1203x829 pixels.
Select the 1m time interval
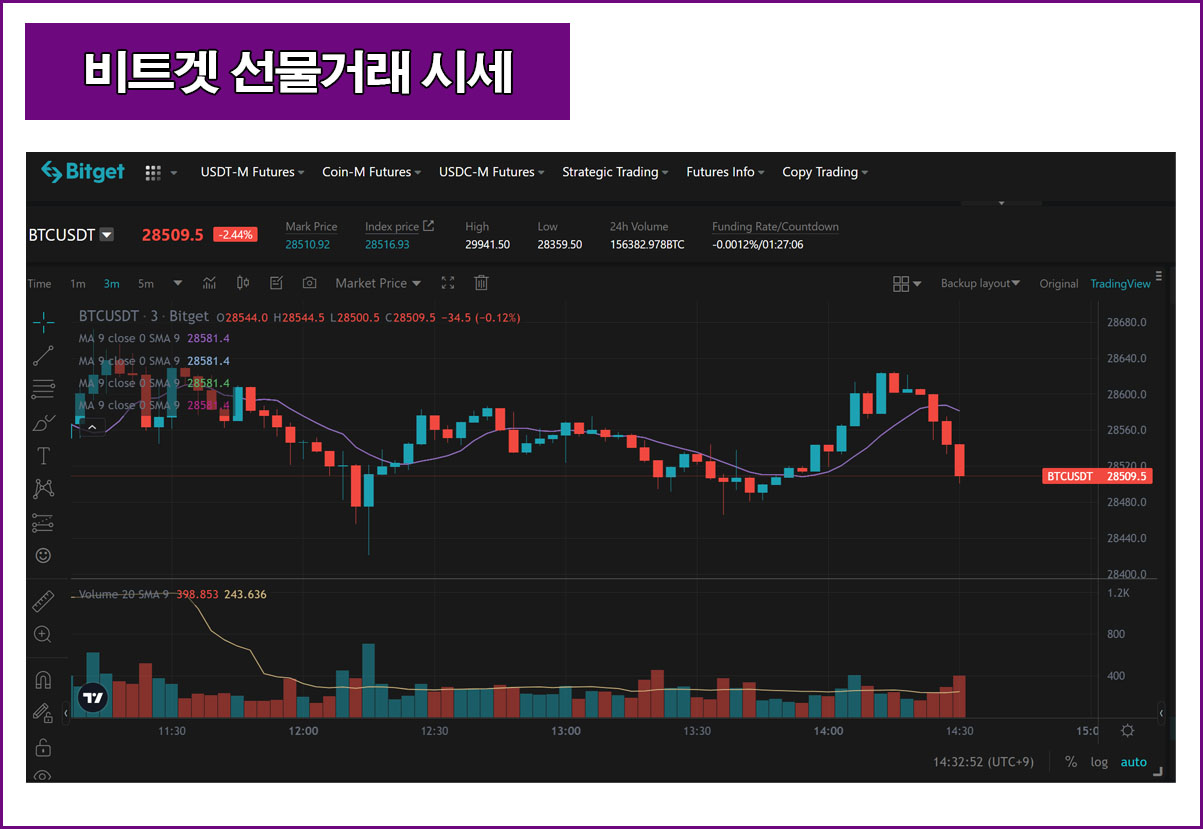point(78,284)
